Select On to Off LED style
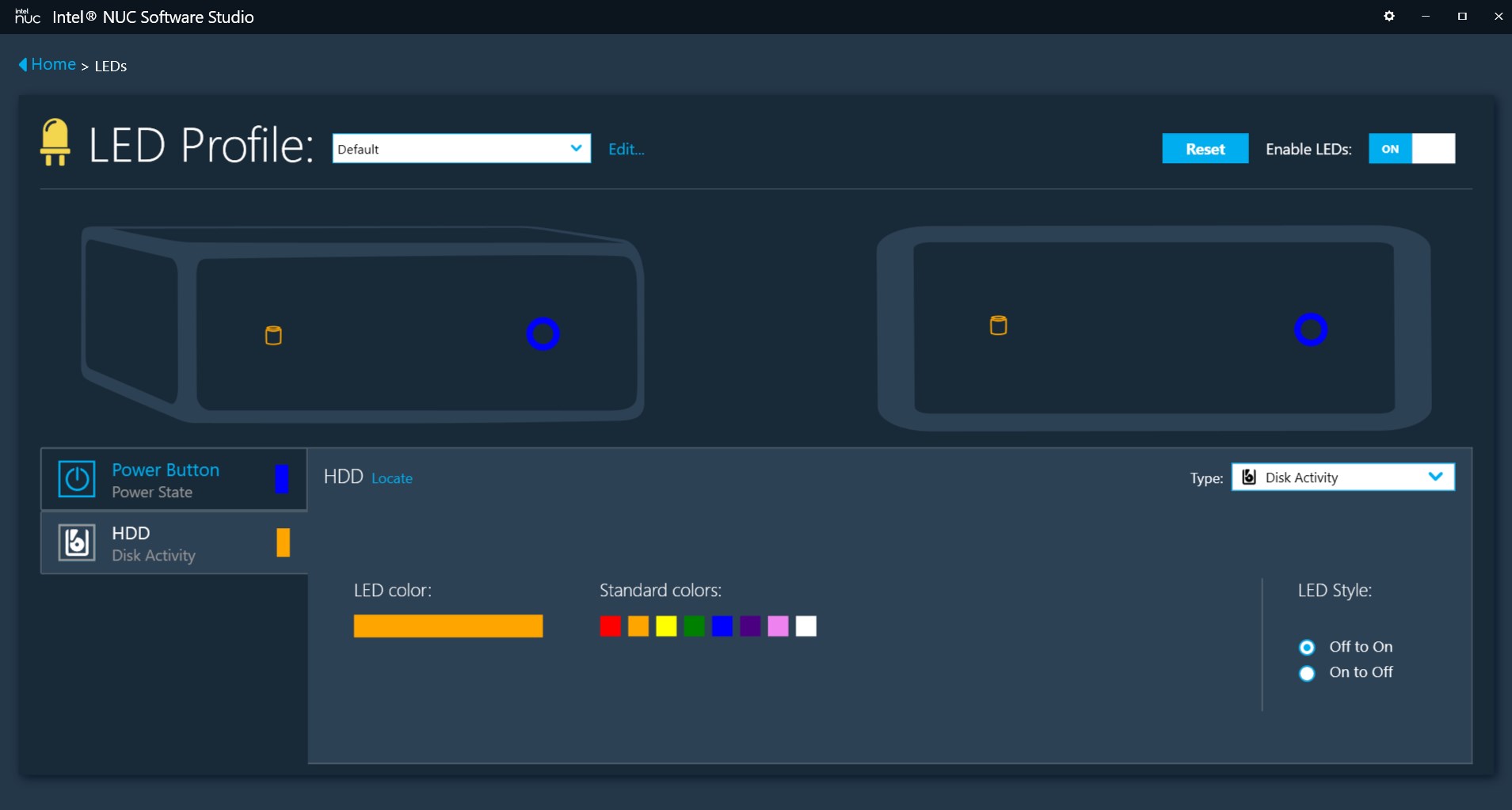 click(1307, 673)
